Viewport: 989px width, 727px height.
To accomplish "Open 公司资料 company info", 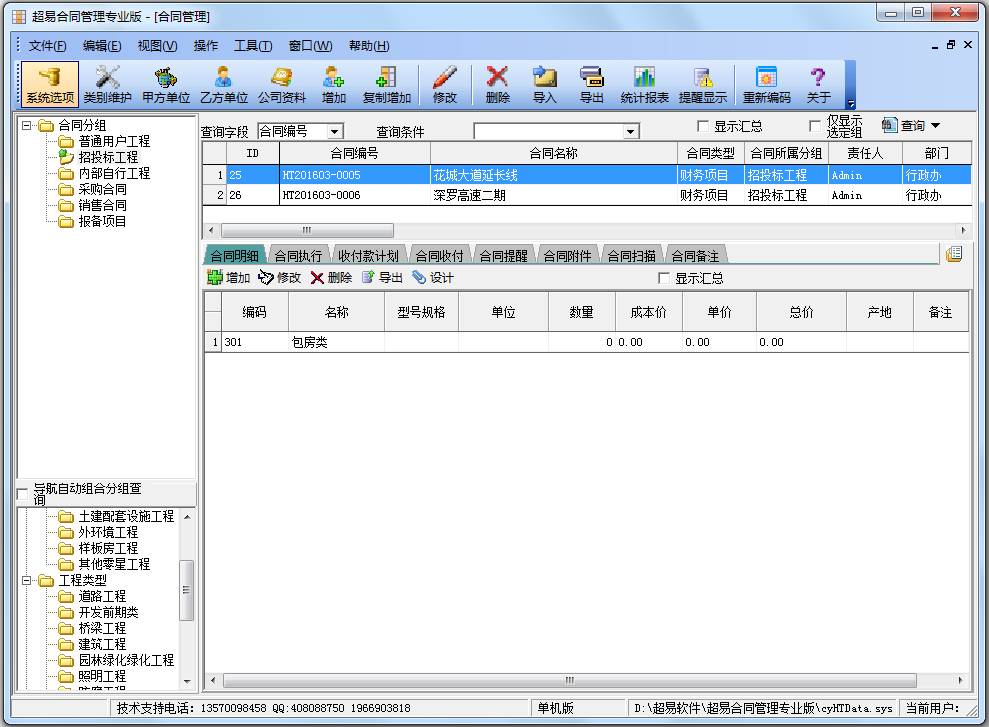I will pyautogui.click(x=282, y=84).
